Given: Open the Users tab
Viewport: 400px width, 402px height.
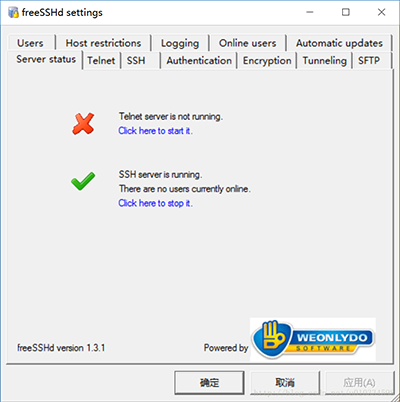Looking at the screenshot, I should (30, 43).
